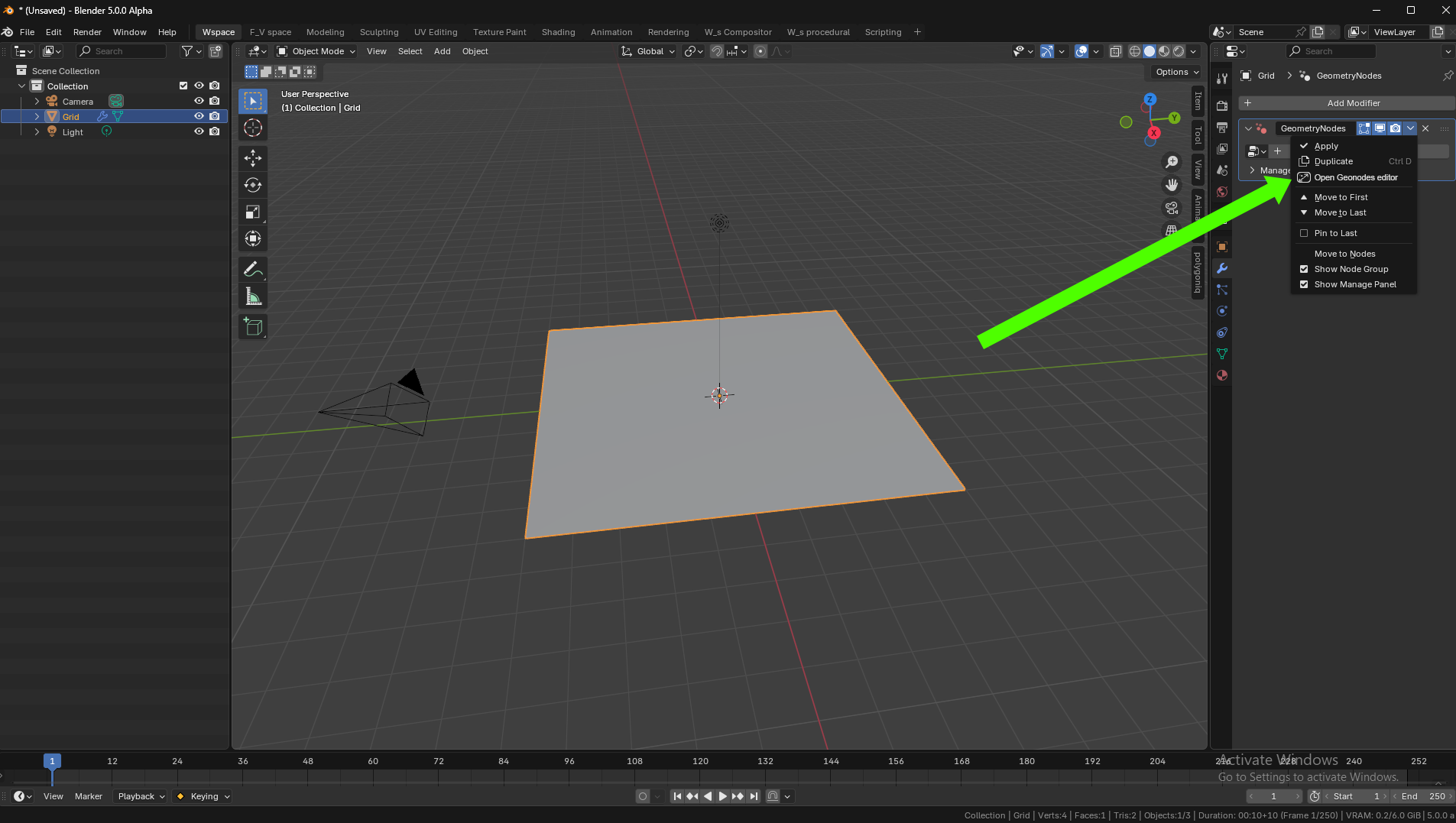Screen dimensions: 1456x823
Task: Expand the Manage panel
Action: tap(1252, 170)
